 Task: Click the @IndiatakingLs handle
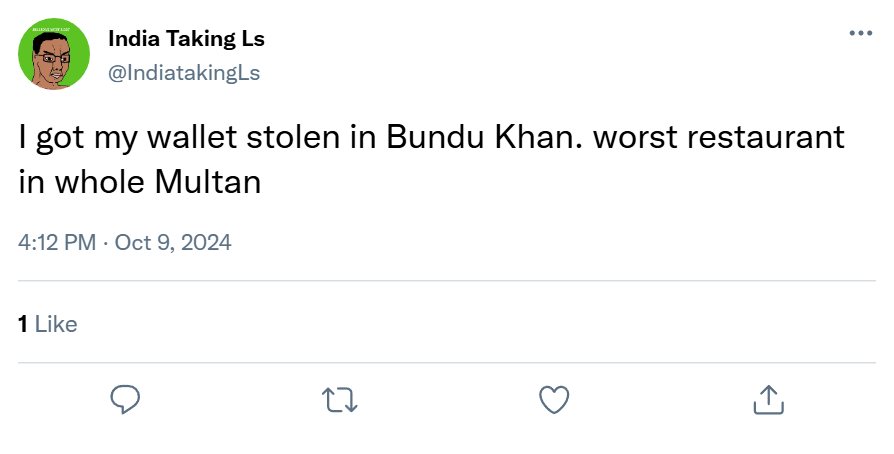point(183,71)
